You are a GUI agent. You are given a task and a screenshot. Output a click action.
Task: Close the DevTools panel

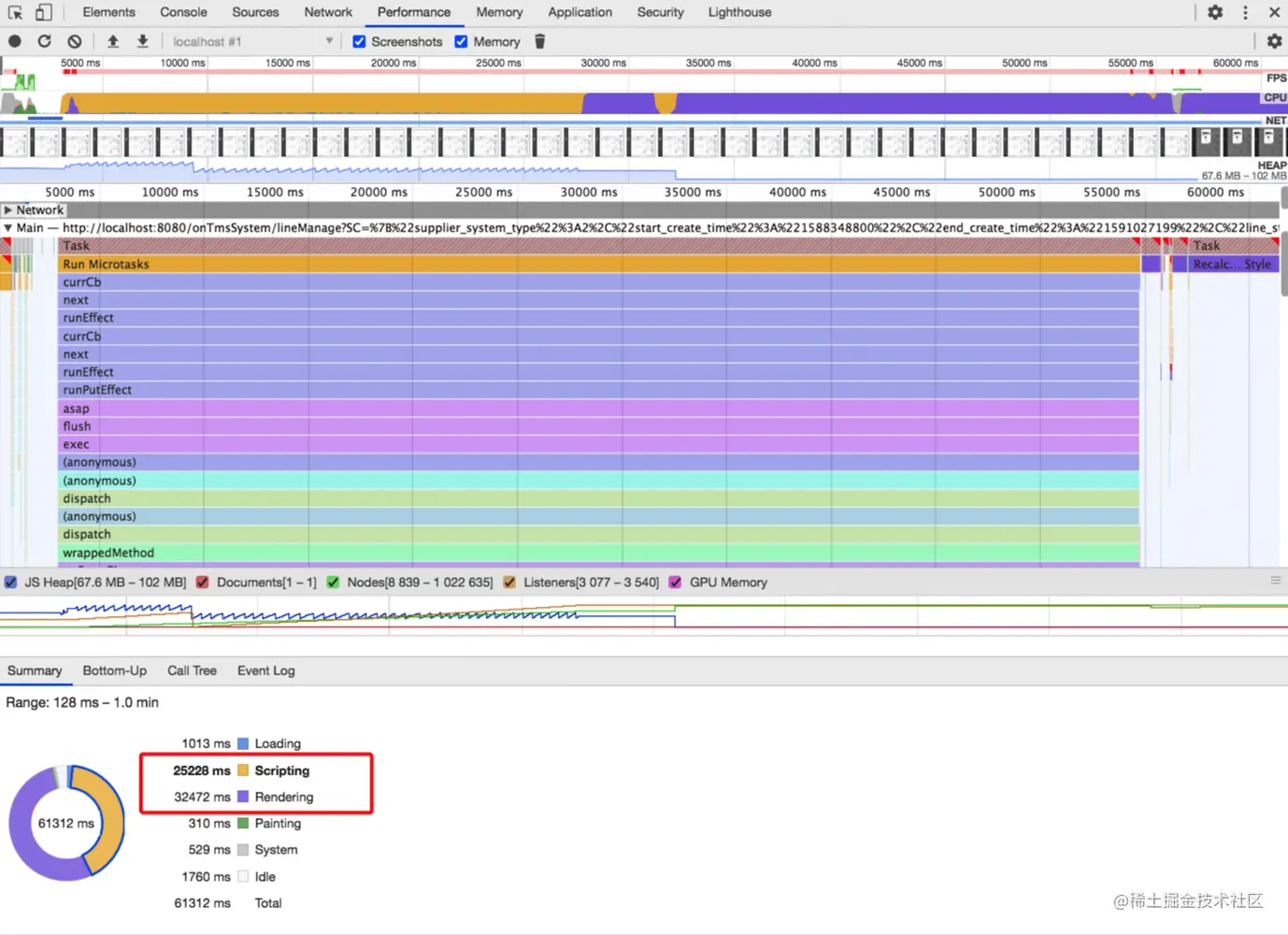(x=1274, y=12)
